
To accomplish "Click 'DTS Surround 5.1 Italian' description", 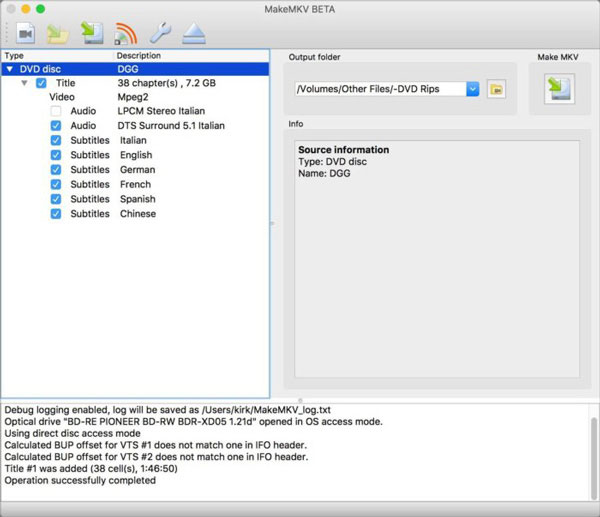I will click(x=171, y=126).
